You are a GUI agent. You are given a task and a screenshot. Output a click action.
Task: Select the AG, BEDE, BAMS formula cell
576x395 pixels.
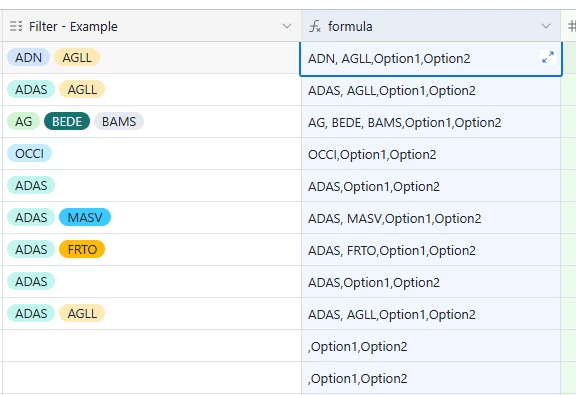click(431, 122)
